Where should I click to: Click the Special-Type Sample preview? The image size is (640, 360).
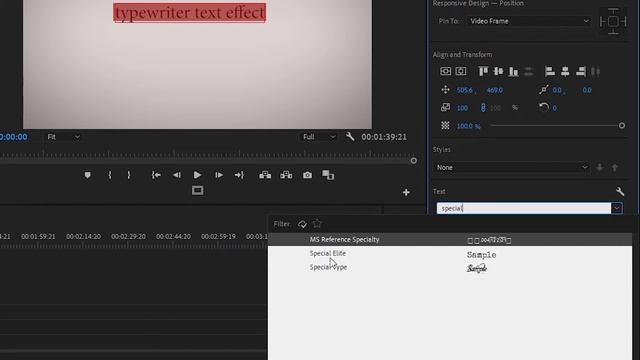pyautogui.click(x=477, y=268)
